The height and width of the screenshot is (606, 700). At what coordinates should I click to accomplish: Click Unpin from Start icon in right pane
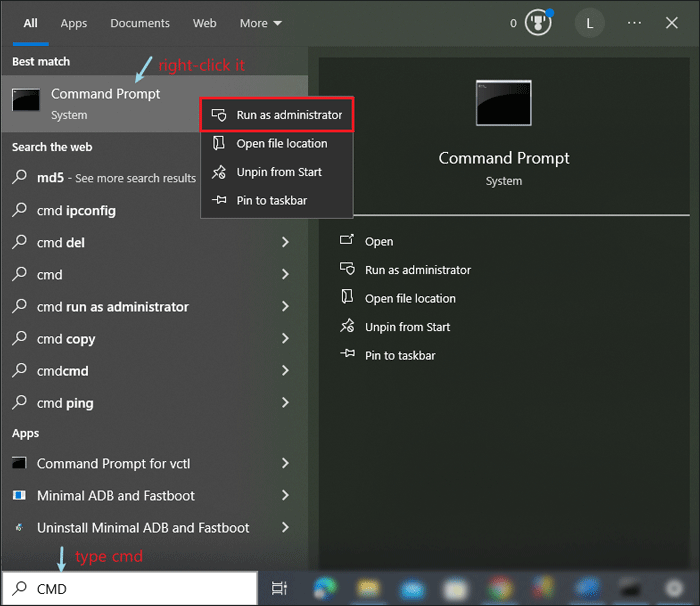[x=347, y=326]
